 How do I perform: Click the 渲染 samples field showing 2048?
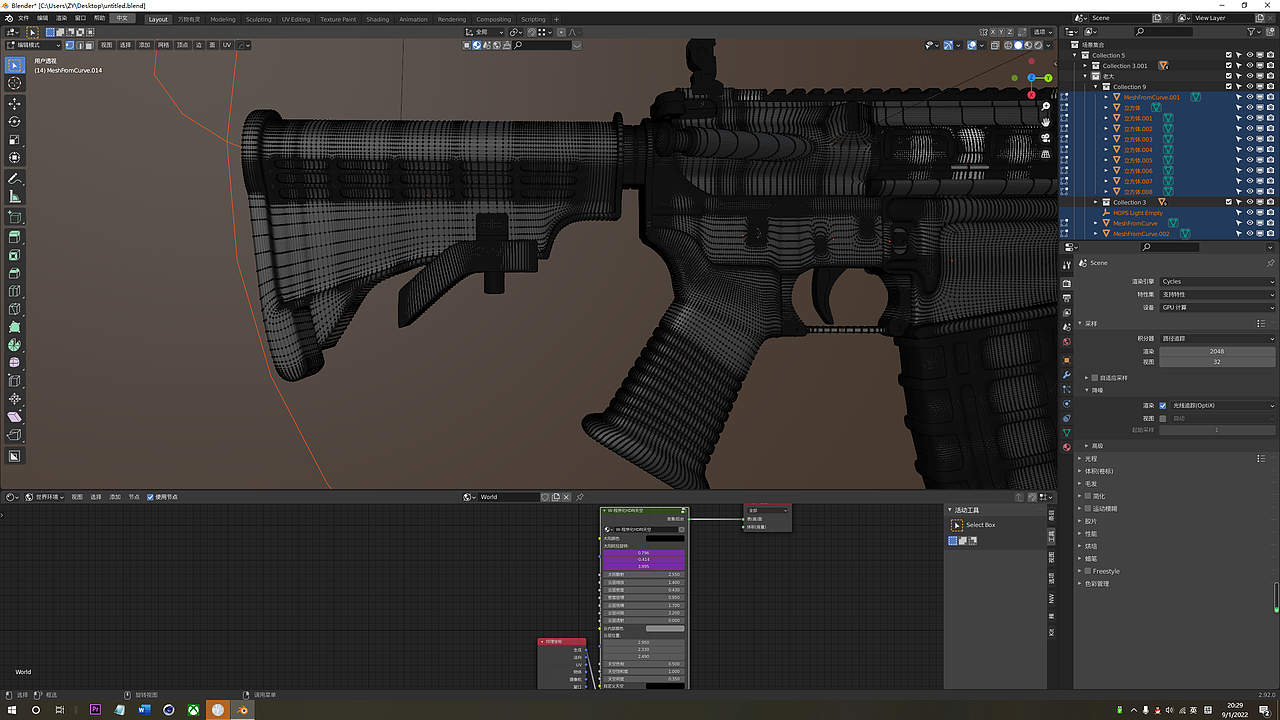(1217, 352)
